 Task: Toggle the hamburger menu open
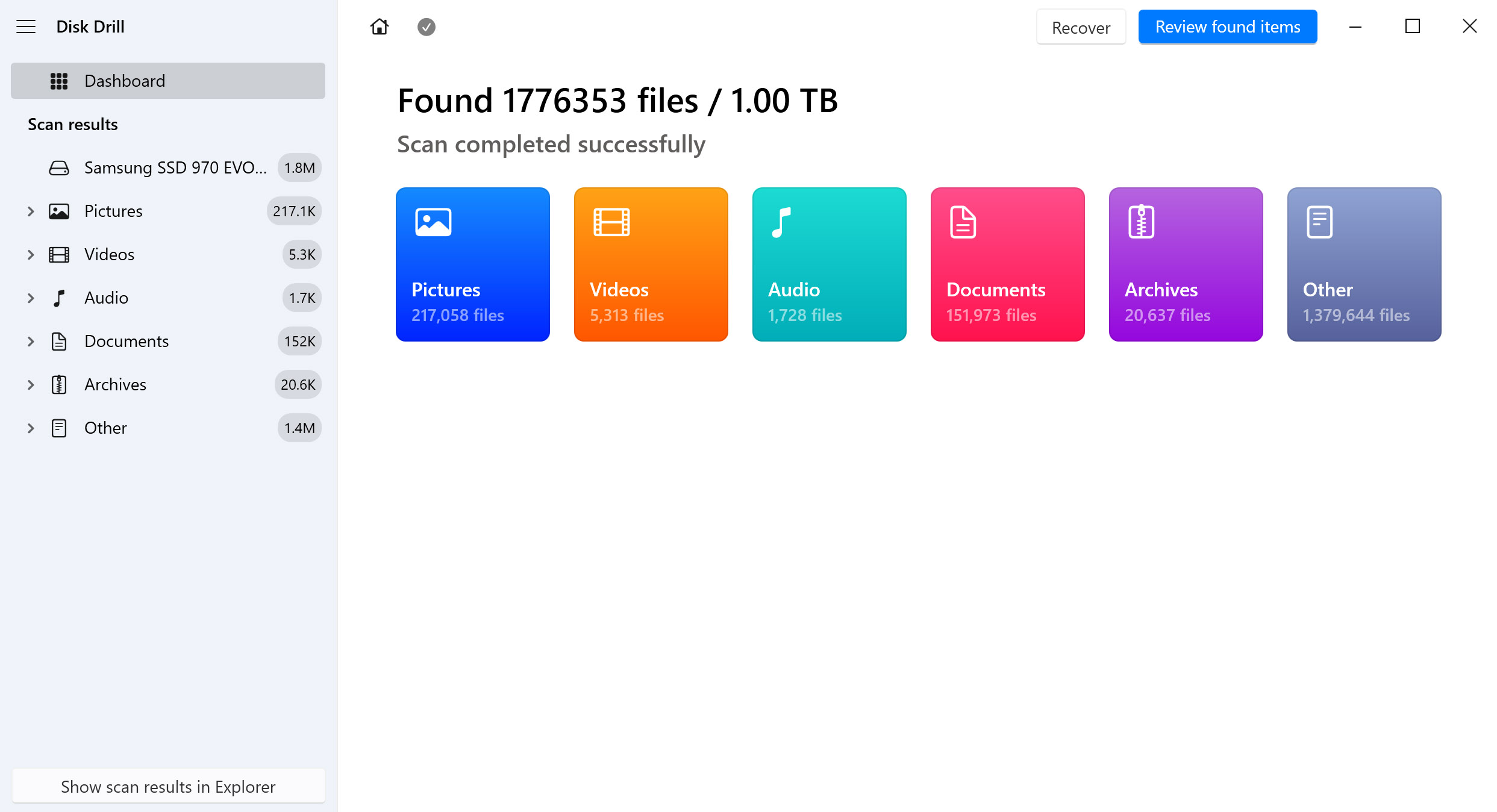click(x=26, y=27)
